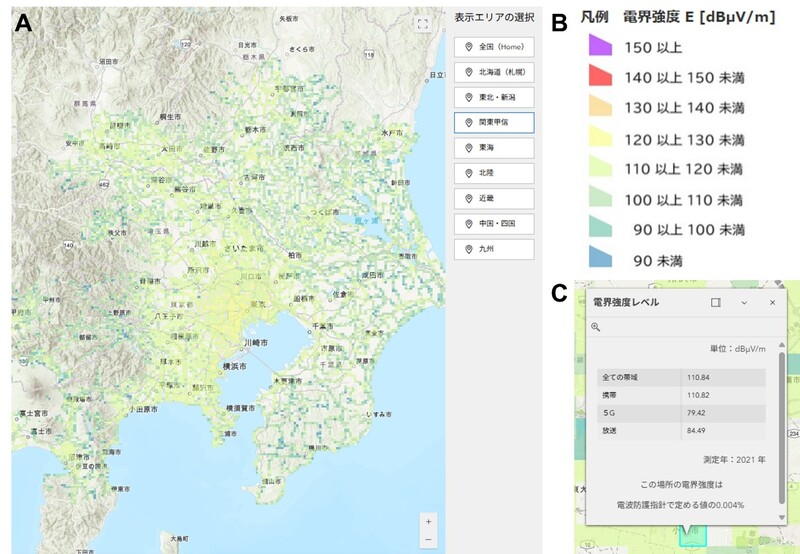Dock the 電界強度レベル popup
The image size is (800, 554).
tap(715, 302)
